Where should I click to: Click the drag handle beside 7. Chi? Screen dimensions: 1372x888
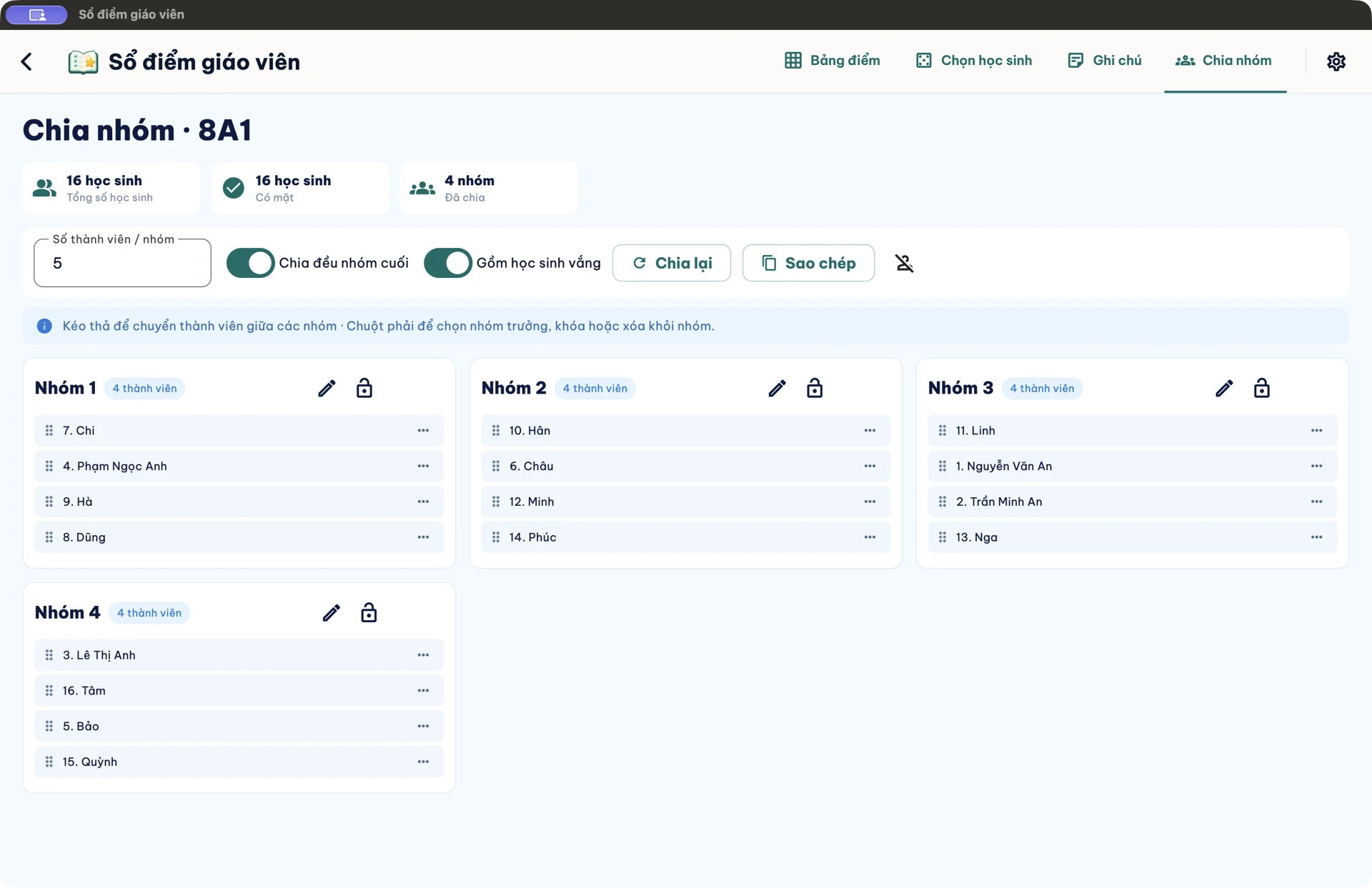49,430
